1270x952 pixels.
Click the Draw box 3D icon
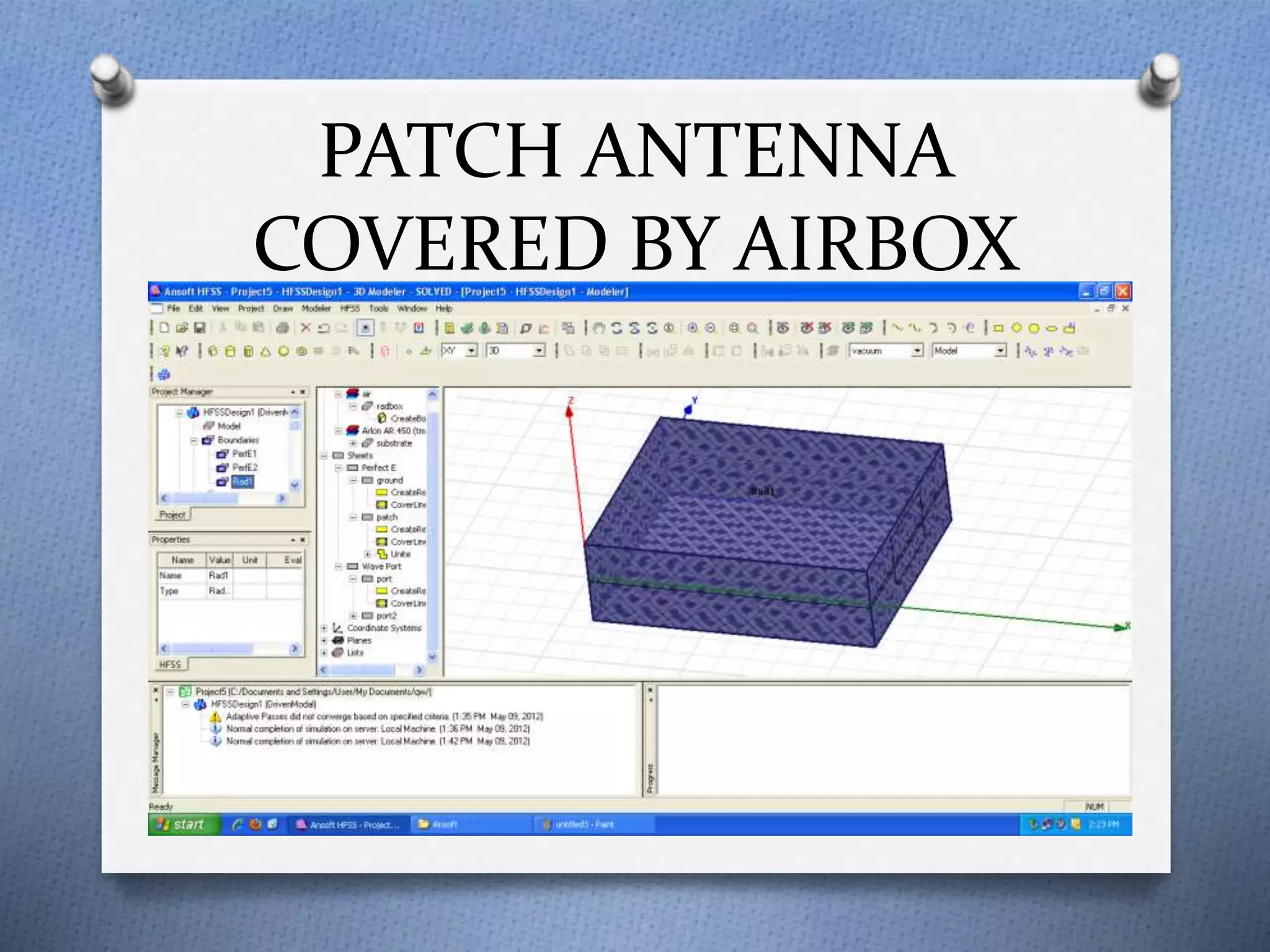point(213,351)
